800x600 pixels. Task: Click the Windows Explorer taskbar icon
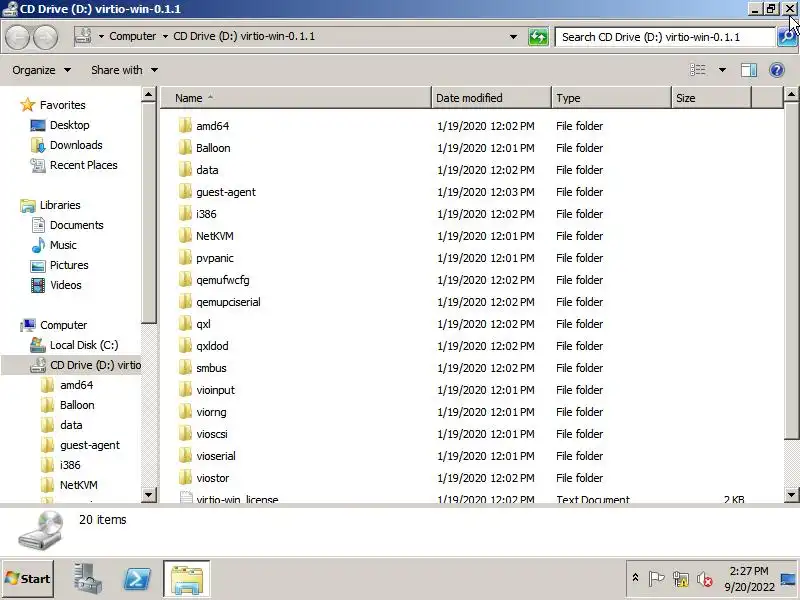pyautogui.click(x=187, y=579)
